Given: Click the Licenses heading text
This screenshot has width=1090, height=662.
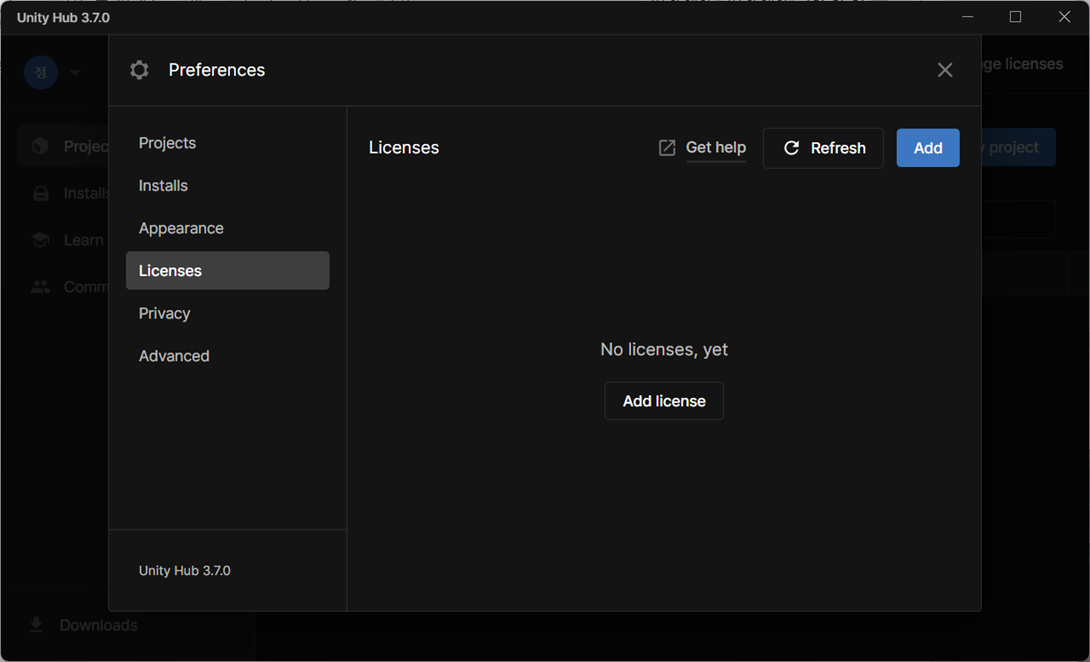Looking at the screenshot, I should point(404,148).
